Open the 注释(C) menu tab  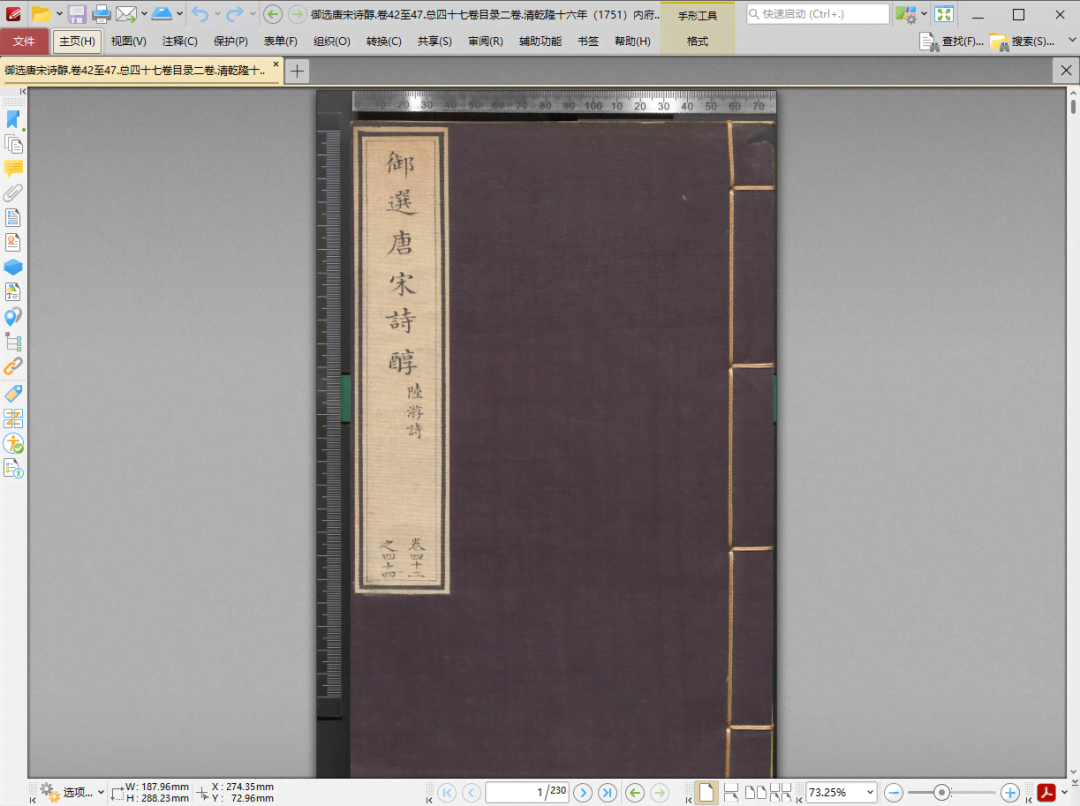(x=180, y=41)
